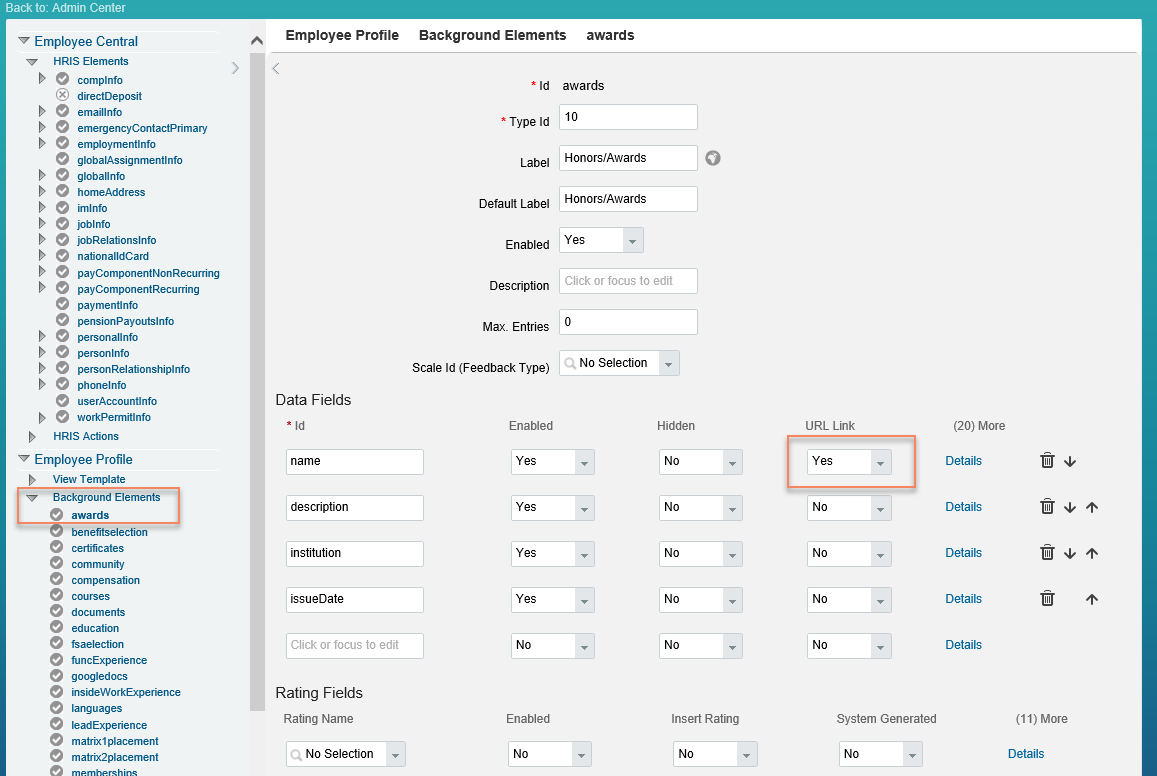Open Enabled dropdown for description field
Image resolution: width=1157 pixels, height=776 pixels.
click(x=553, y=507)
